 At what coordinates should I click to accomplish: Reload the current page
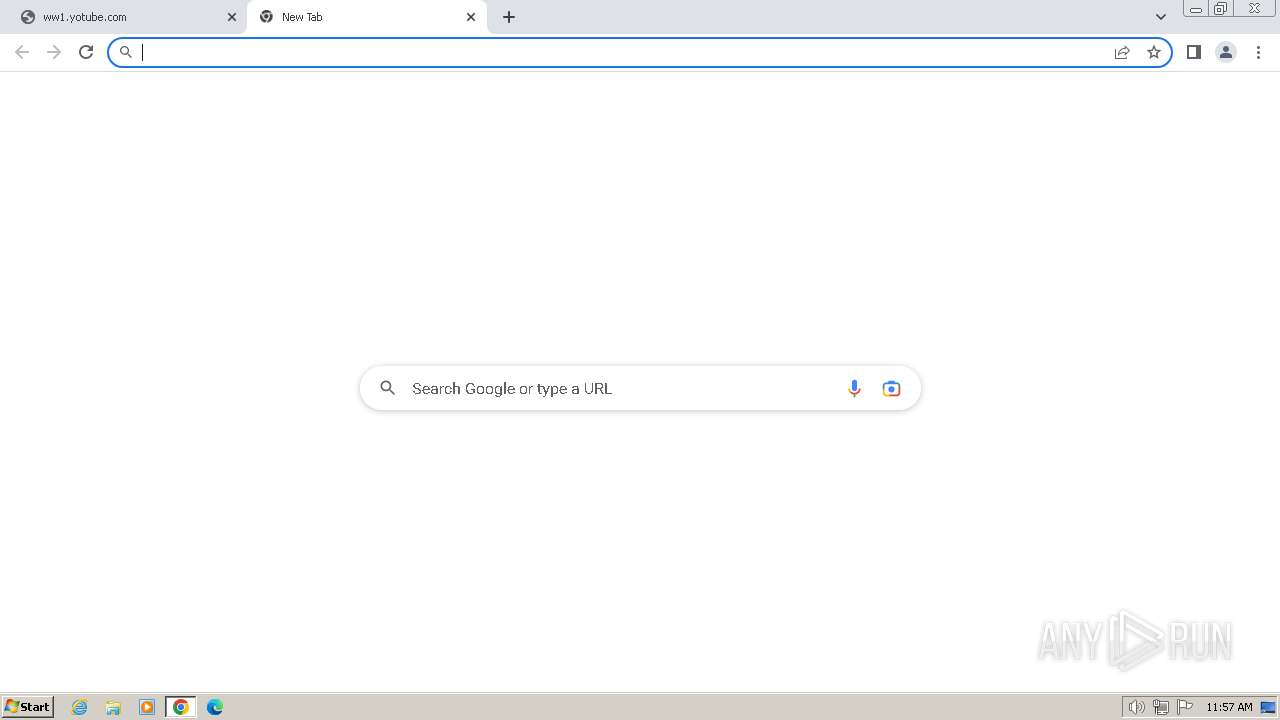86,52
